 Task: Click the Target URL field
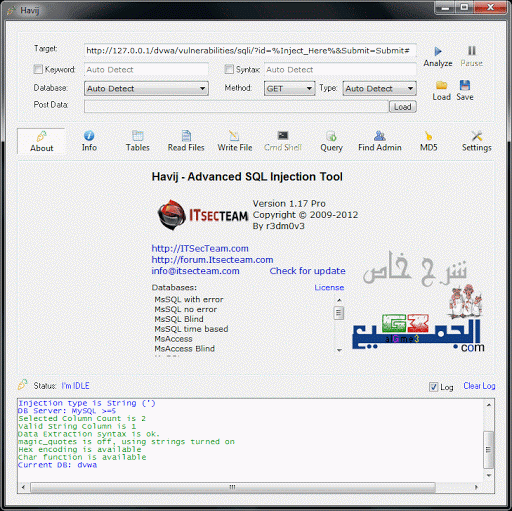[250, 51]
